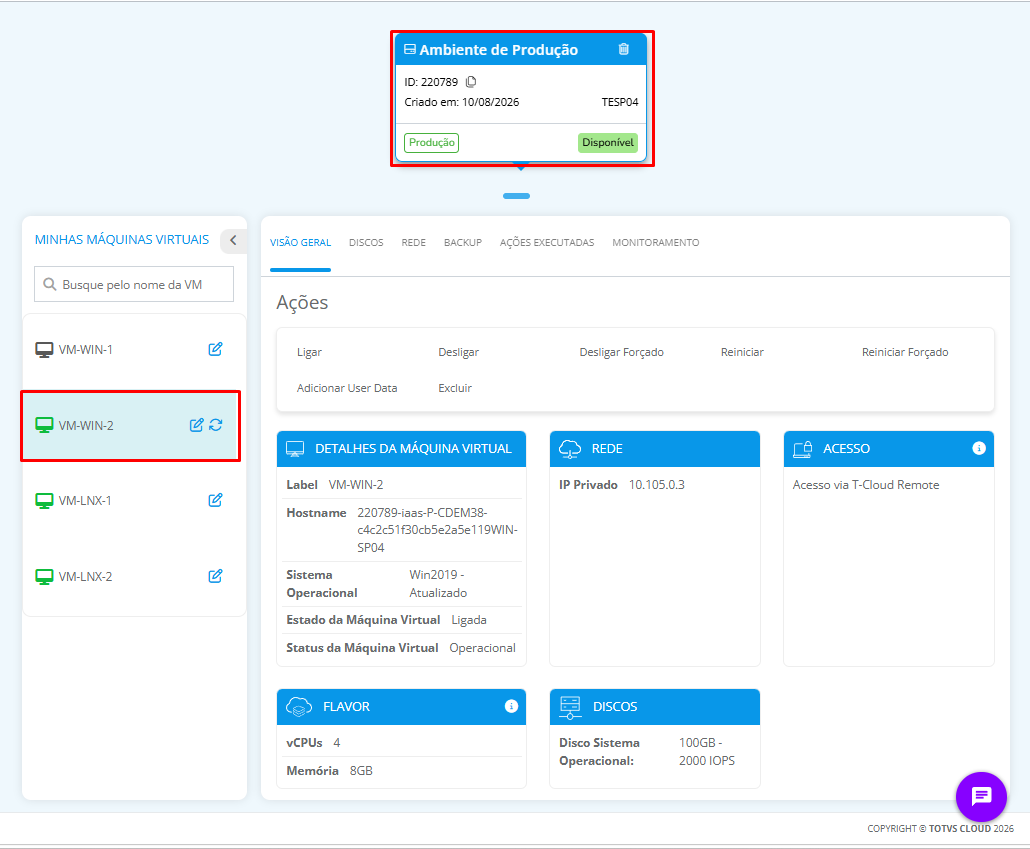Image resolution: width=1030 pixels, height=849 pixels.
Task: Click the Ligada machine state value
Action: [x=469, y=620]
